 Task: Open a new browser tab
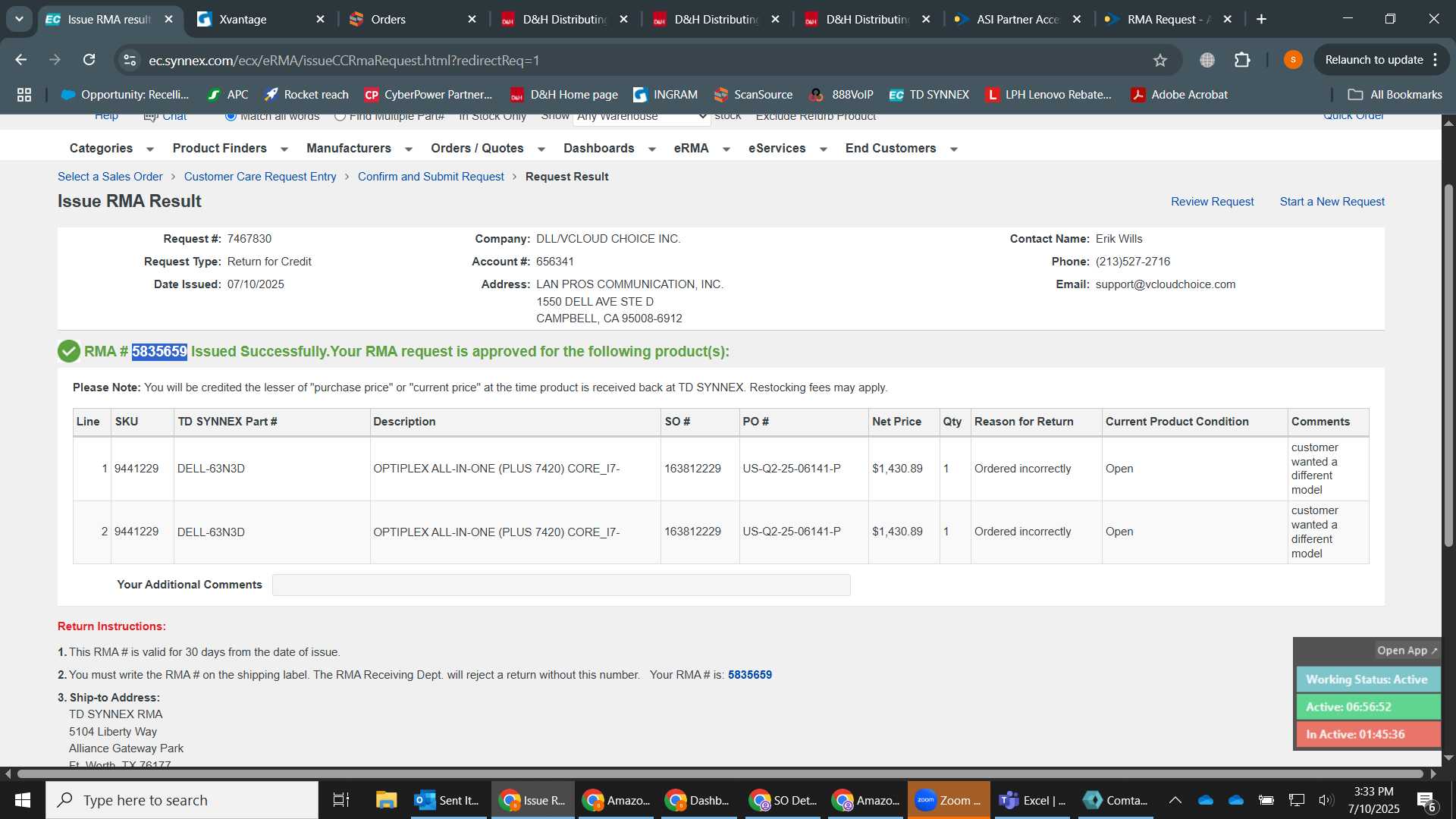click(1261, 19)
